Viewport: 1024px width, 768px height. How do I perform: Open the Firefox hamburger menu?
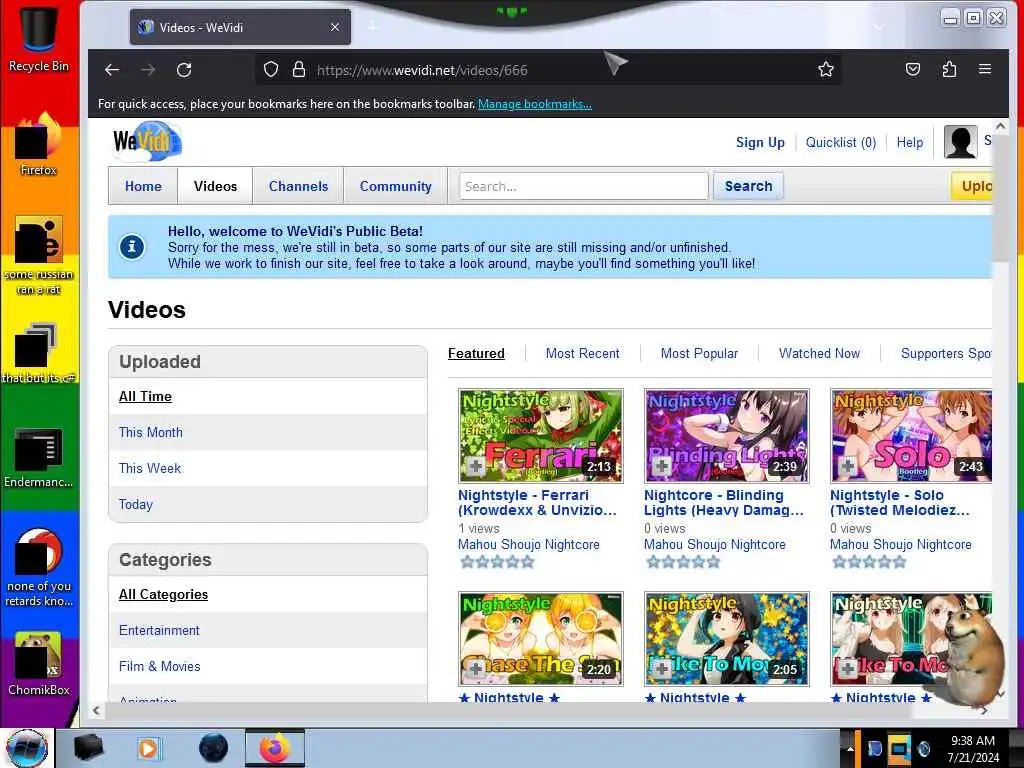click(985, 69)
